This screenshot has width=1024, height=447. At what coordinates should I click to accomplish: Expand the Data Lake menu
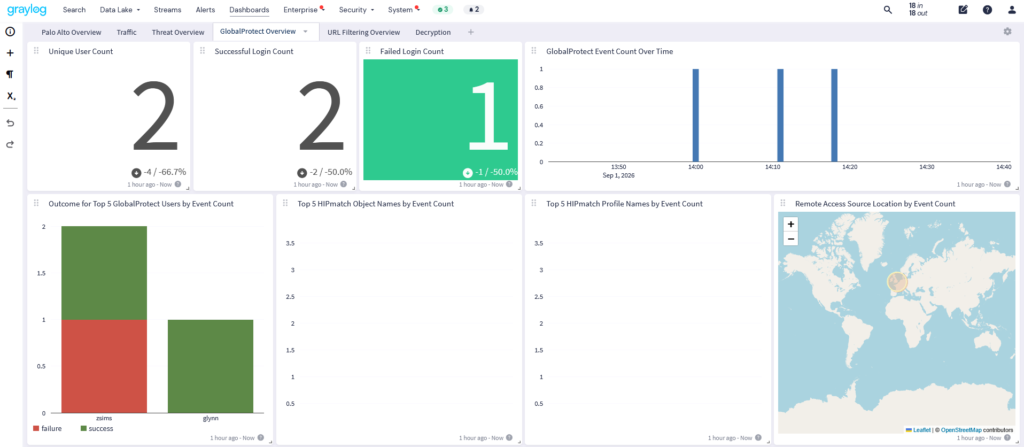pyautogui.click(x=120, y=10)
